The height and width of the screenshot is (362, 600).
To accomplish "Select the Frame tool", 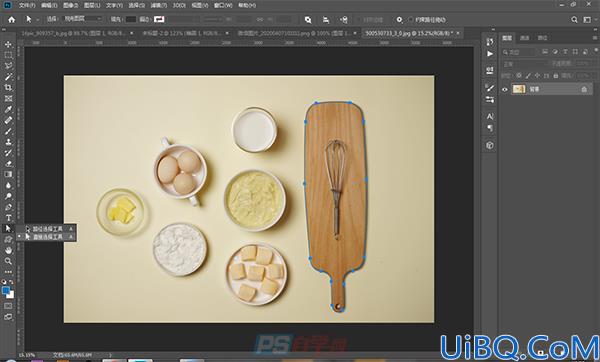I will pyautogui.click(x=8, y=99).
